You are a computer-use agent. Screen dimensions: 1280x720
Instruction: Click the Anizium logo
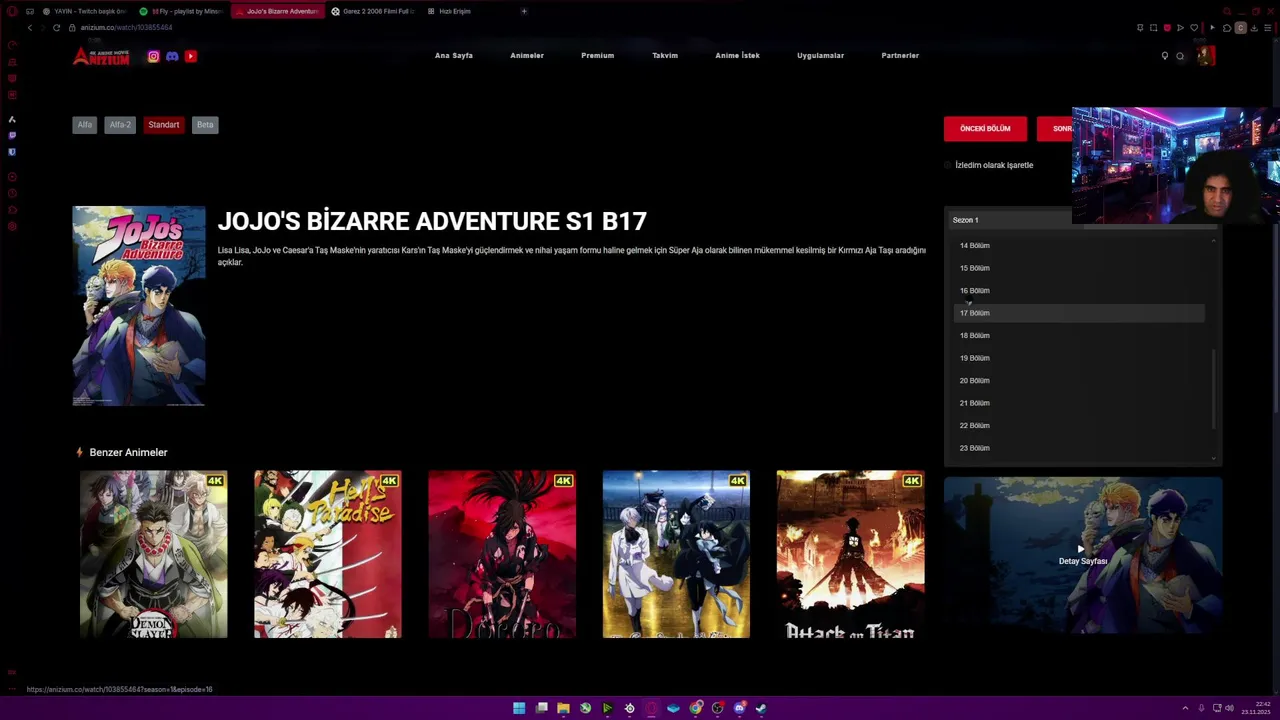click(101, 56)
